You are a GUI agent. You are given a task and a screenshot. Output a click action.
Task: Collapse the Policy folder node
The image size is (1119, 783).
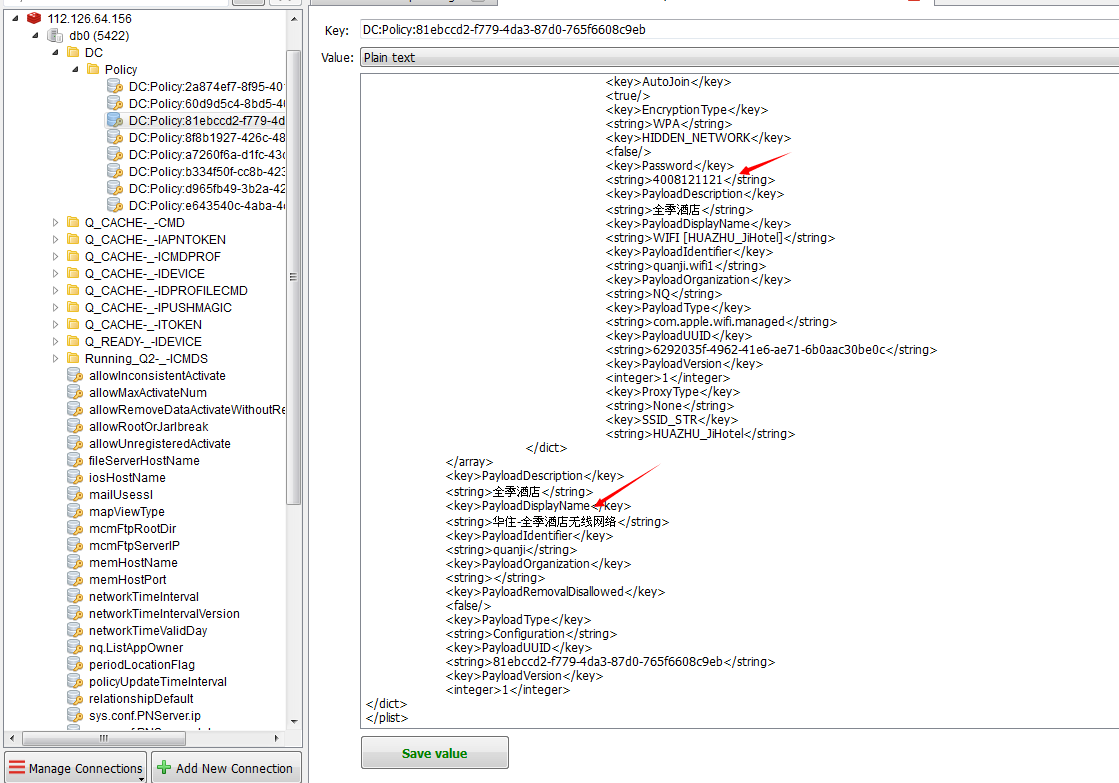click(x=75, y=69)
